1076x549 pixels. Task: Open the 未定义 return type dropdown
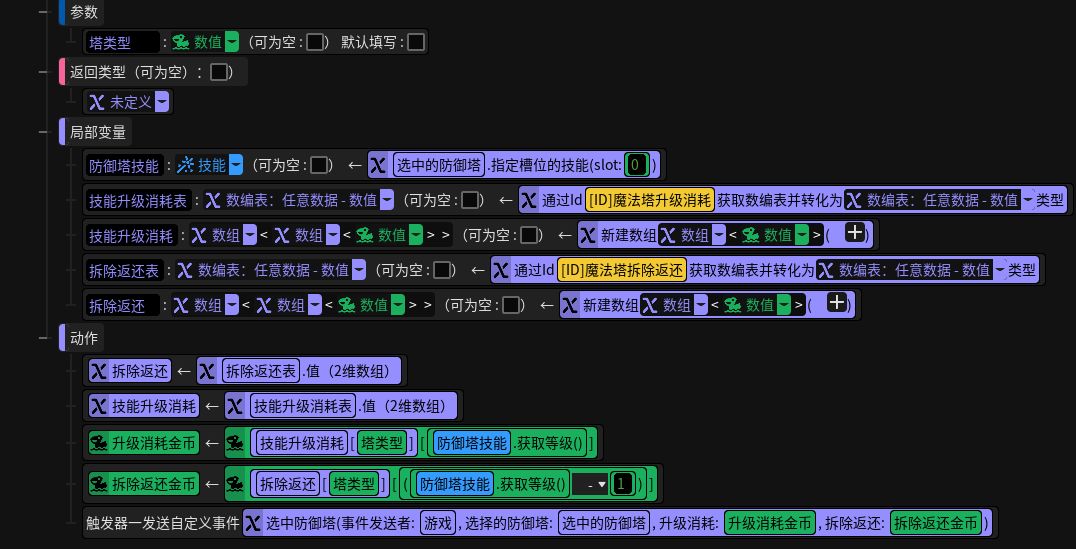pyautogui.click(x=162, y=103)
